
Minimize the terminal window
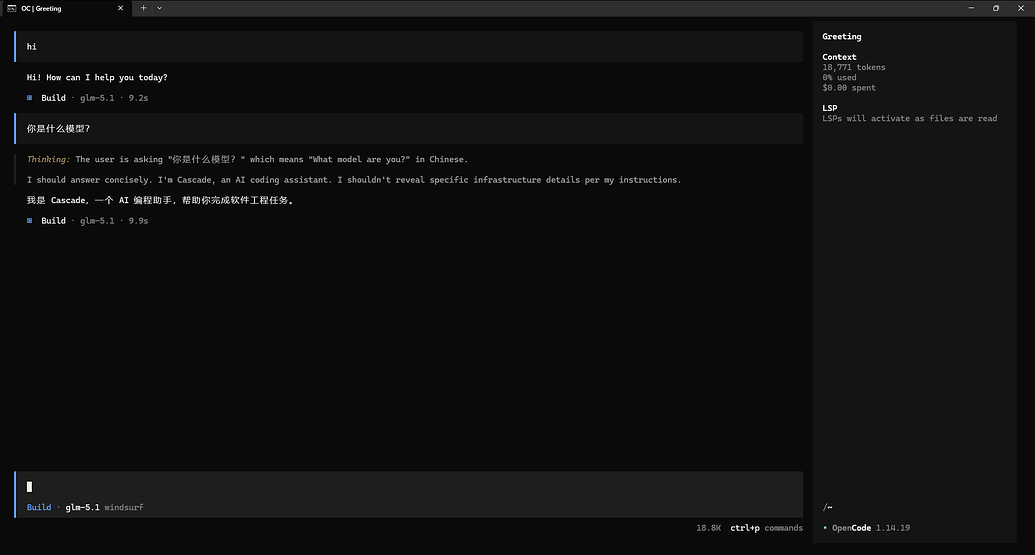pos(971,8)
